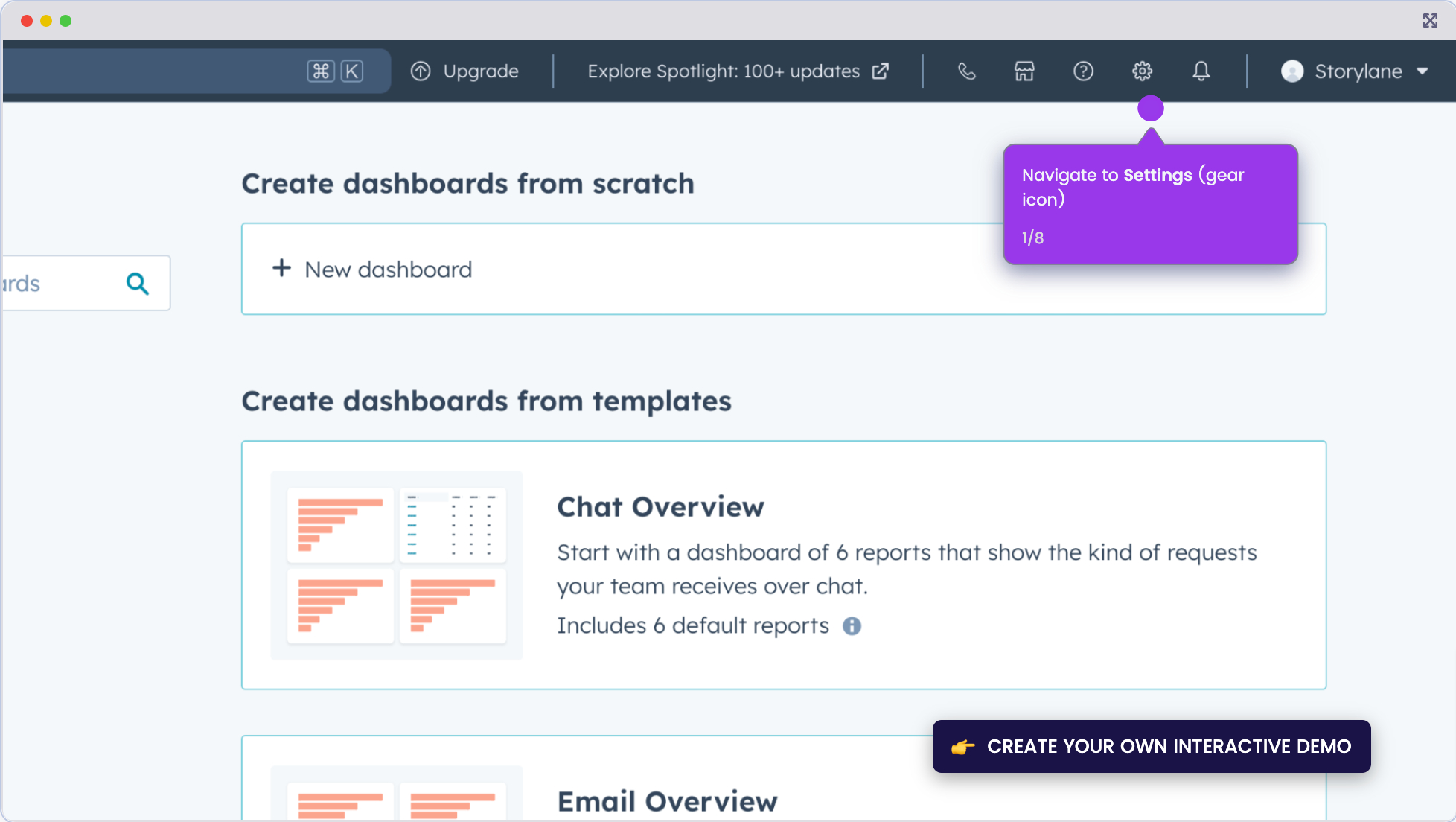
Task: Expand the Storylane account dropdown
Action: point(1423,71)
